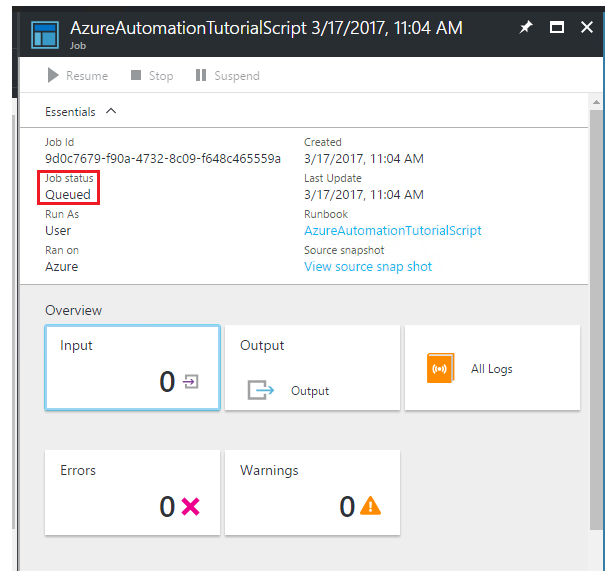614x577 pixels.
Task: Click the Runbook label
Action: (x=326, y=214)
